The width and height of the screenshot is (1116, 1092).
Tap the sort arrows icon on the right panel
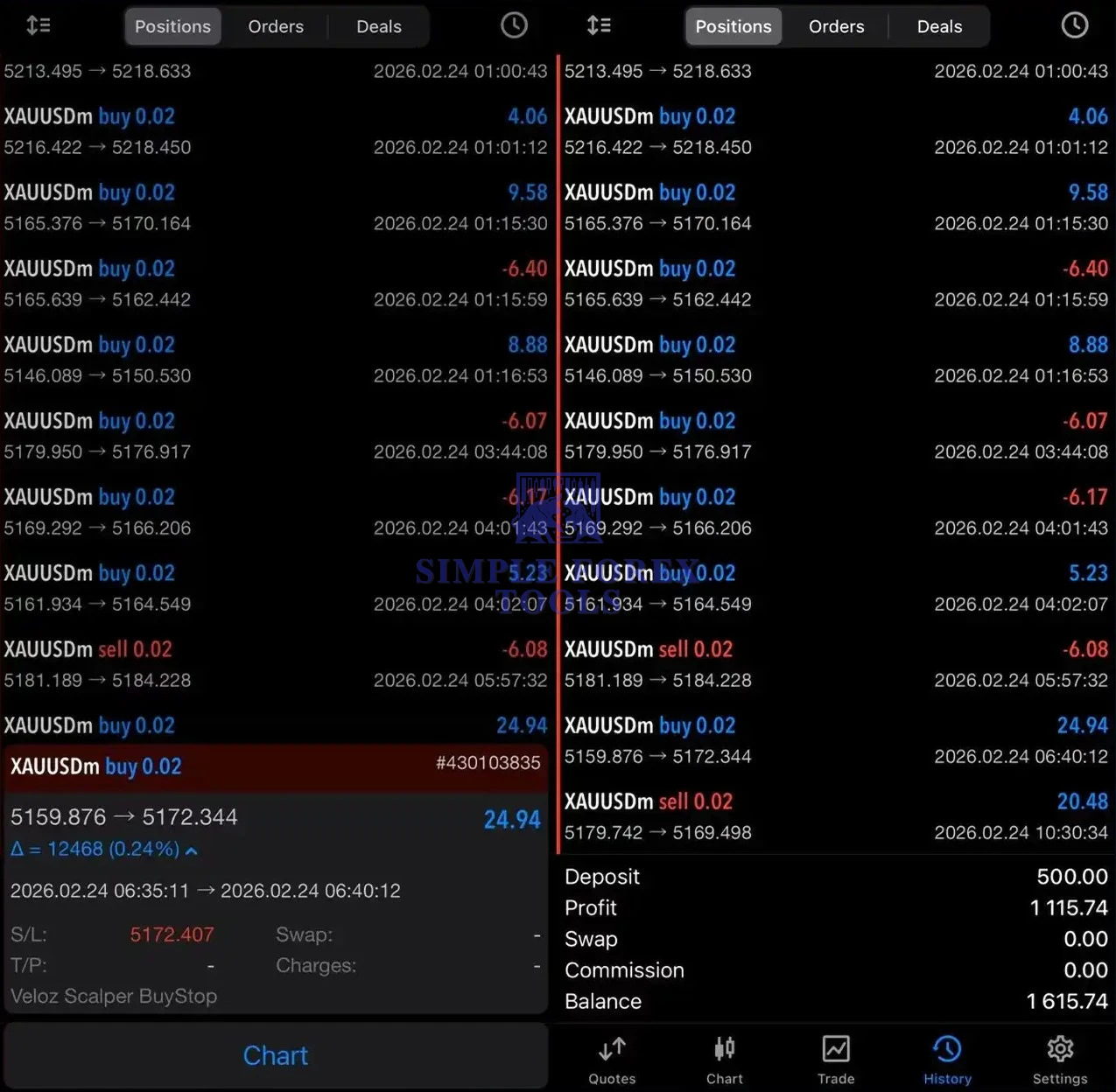pyautogui.click(x=600, y=25)
